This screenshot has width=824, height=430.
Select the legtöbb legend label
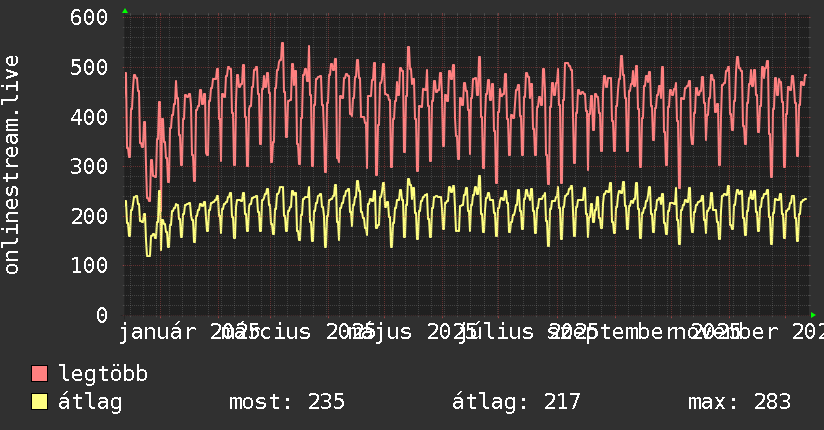click(103, 374)
